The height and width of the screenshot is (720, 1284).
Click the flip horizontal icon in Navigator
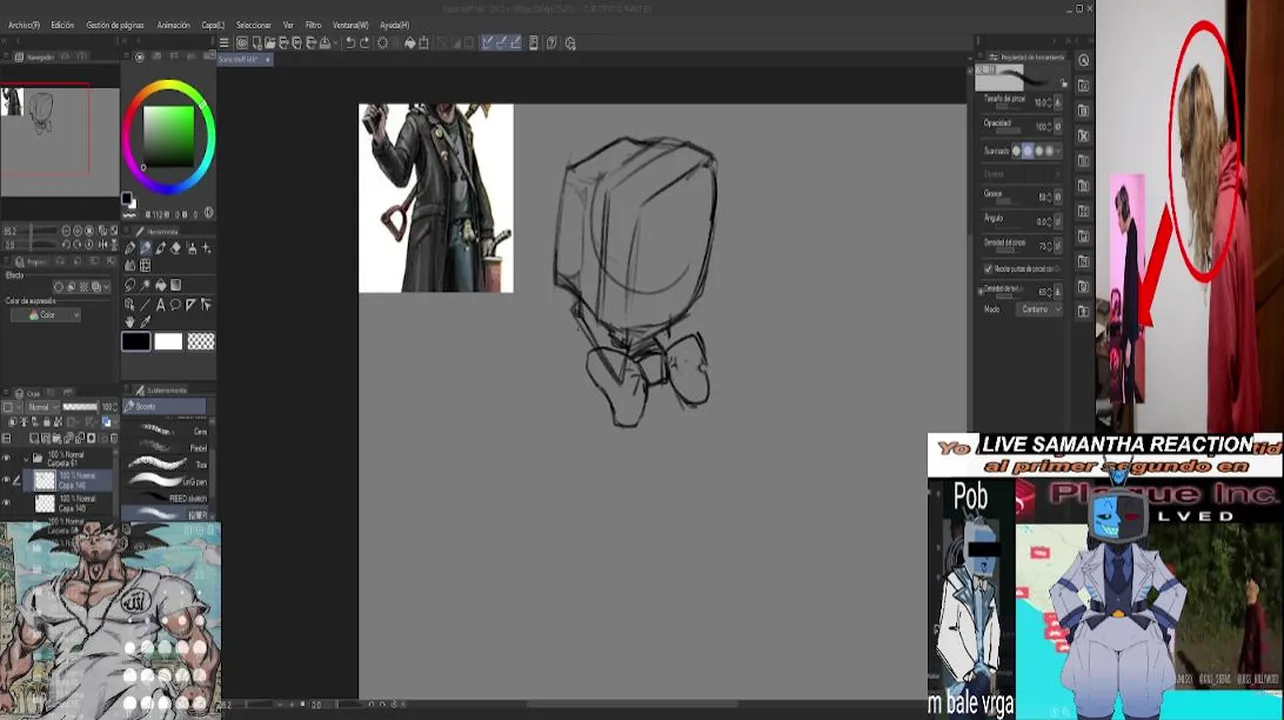click(103, 244)
